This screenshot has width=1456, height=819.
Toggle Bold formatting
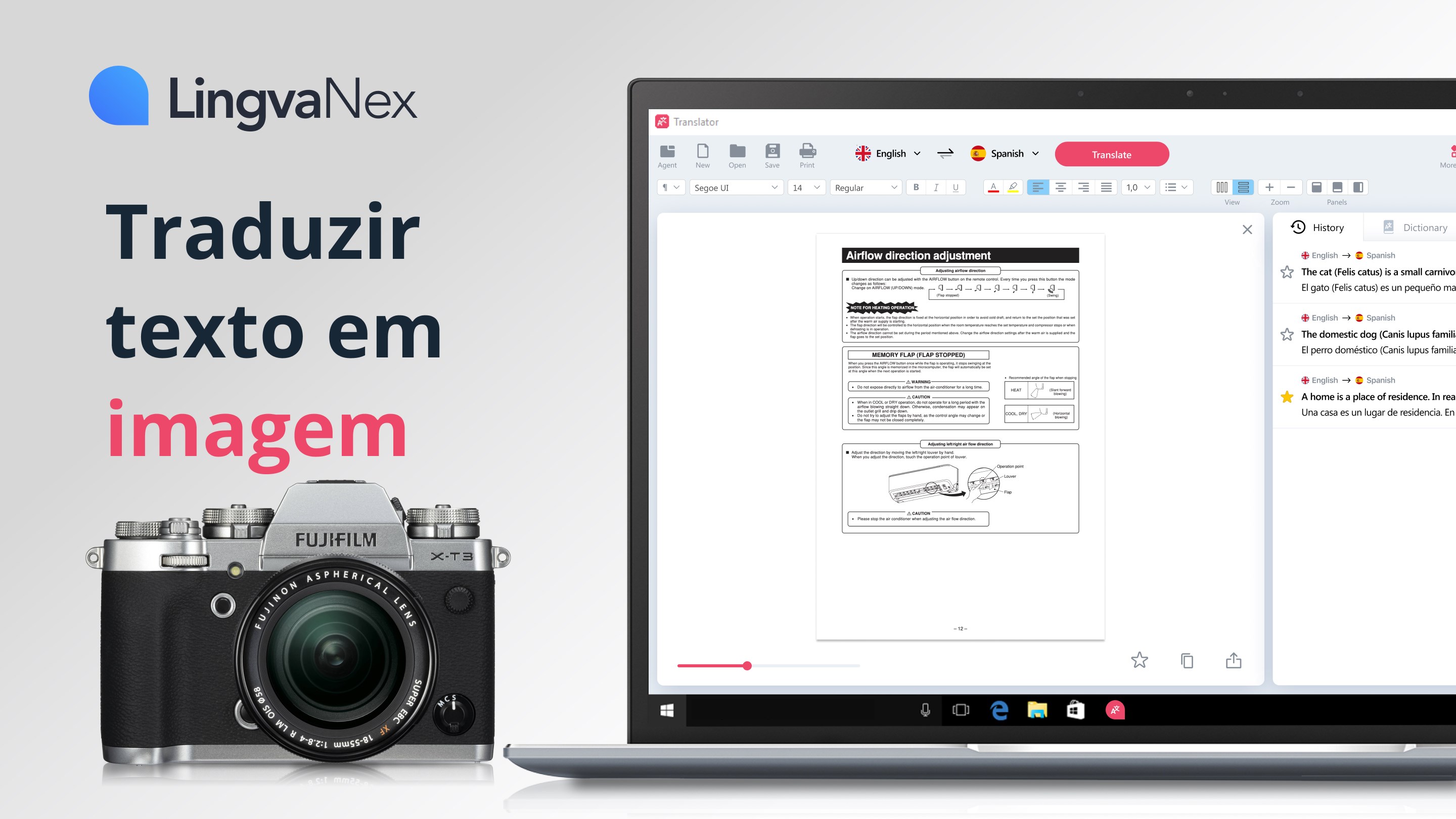coord(916,187)
